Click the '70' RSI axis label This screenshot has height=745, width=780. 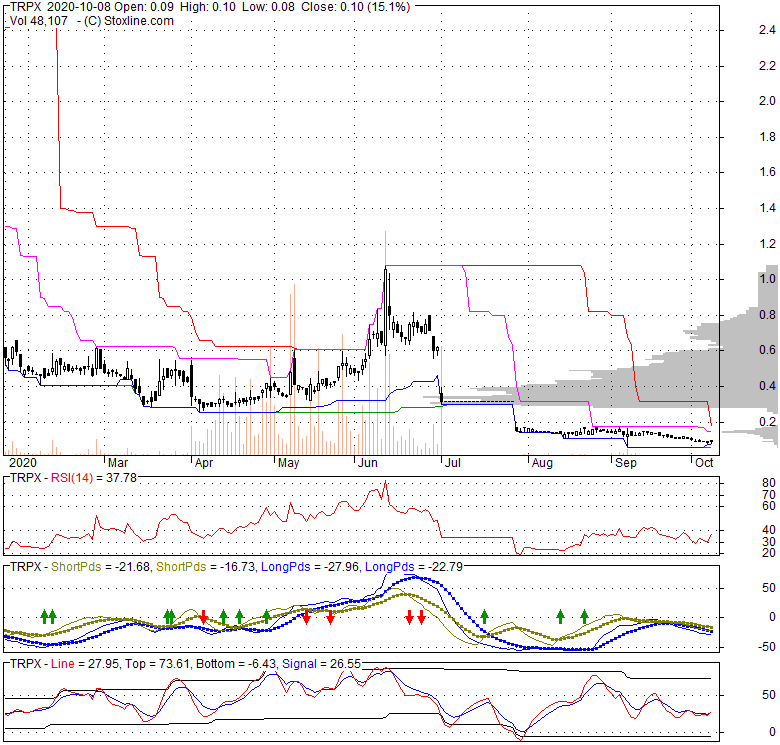point(769,494)
